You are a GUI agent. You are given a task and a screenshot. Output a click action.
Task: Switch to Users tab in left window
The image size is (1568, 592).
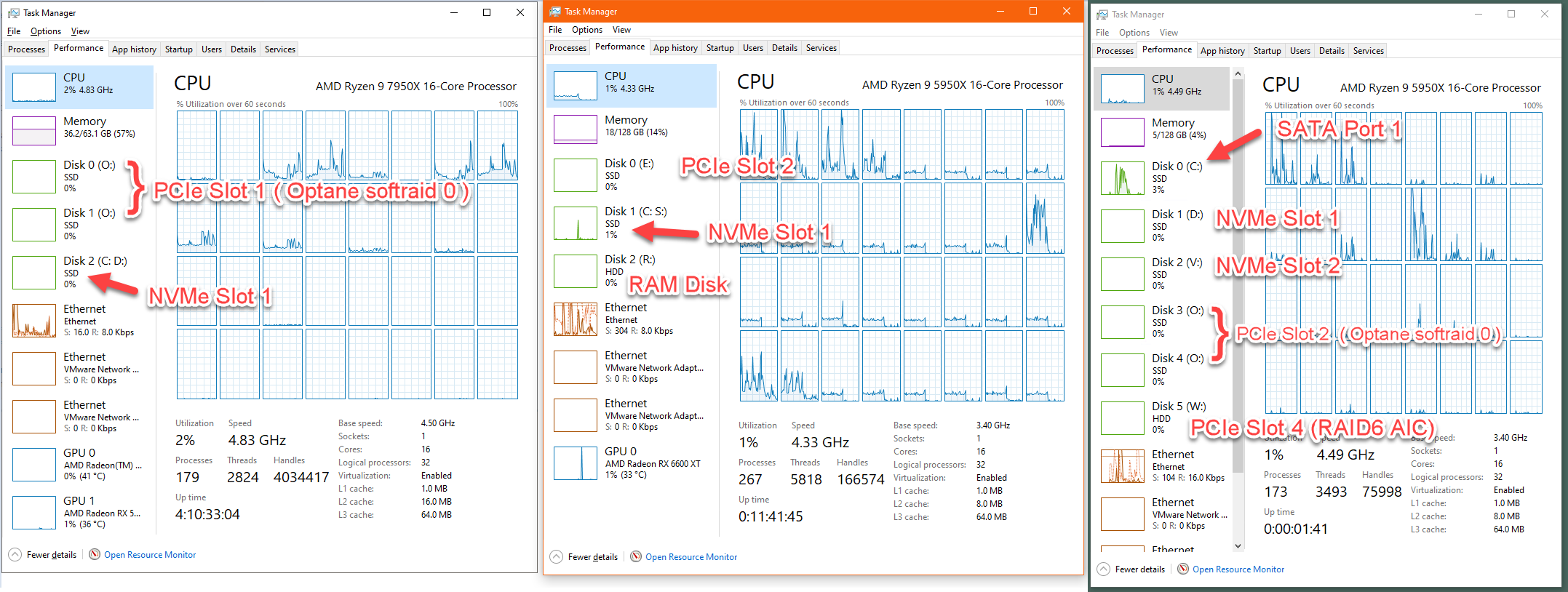[x=212, y=49]
